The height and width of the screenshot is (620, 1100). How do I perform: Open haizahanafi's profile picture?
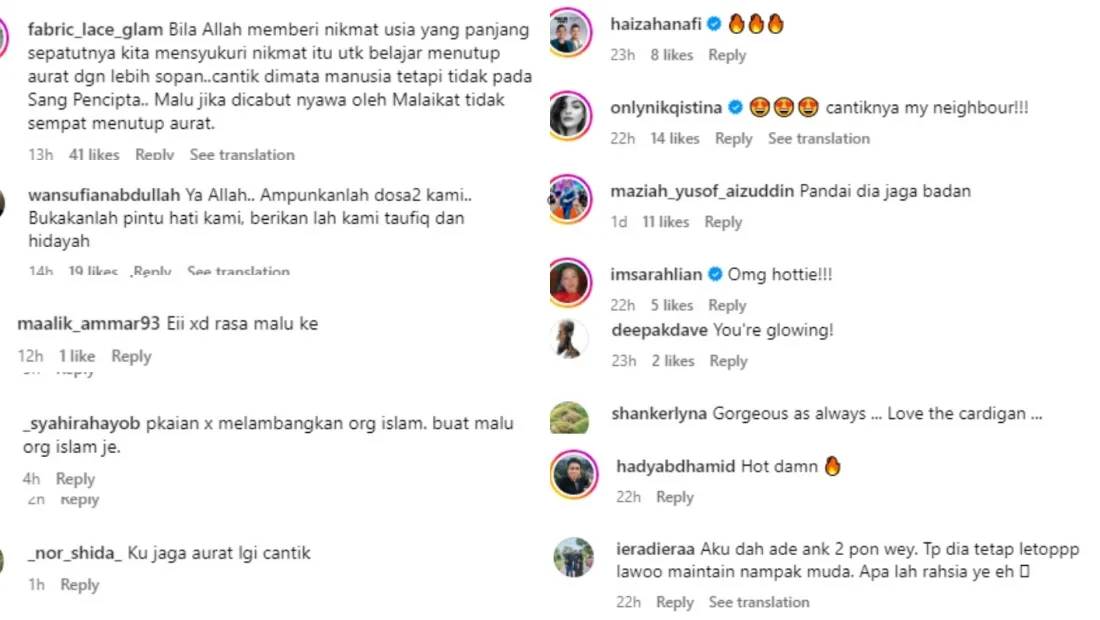coord(570,32)
